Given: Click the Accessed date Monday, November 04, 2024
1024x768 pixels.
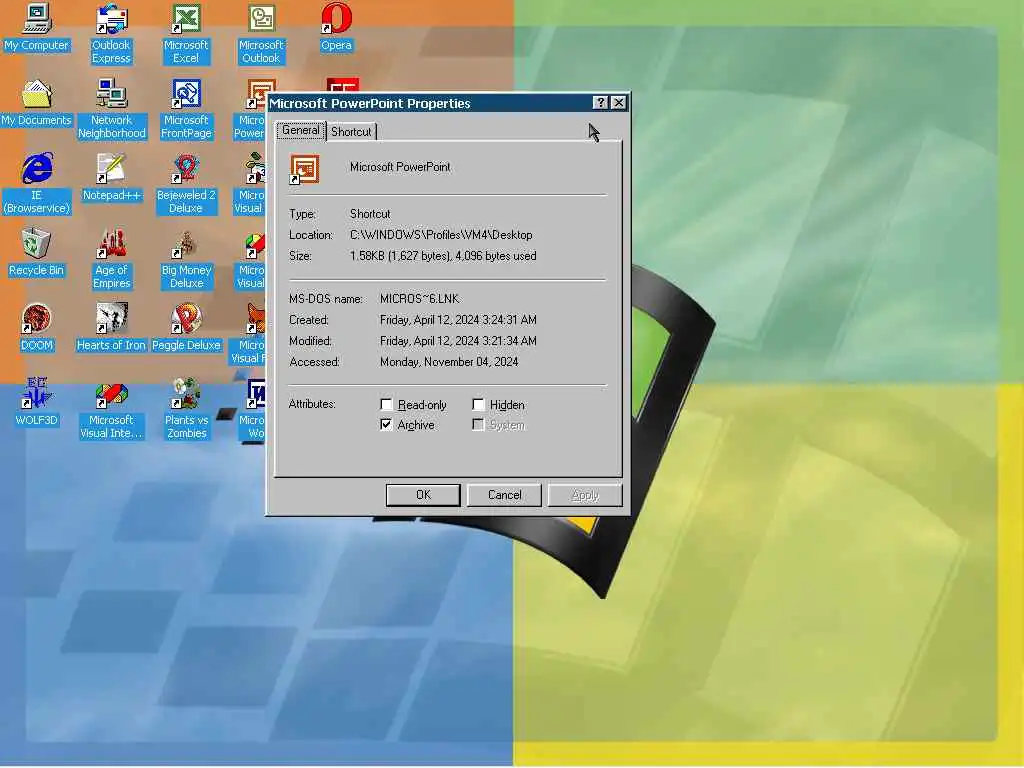Looking at the screenshot, I should pyautogui.click(x=449, y=362).
